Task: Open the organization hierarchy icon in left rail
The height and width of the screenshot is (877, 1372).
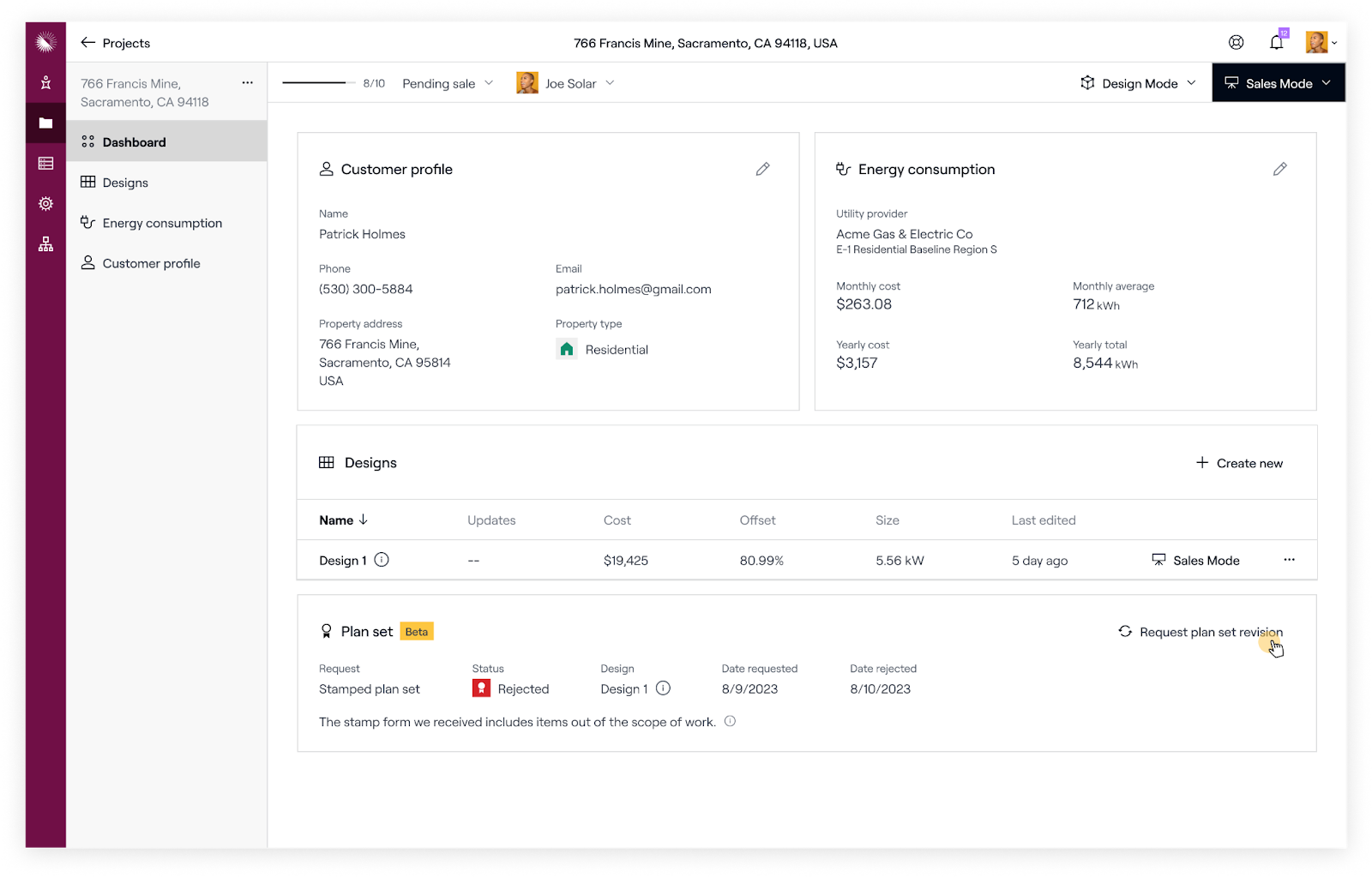Action: tap(45, 244)
